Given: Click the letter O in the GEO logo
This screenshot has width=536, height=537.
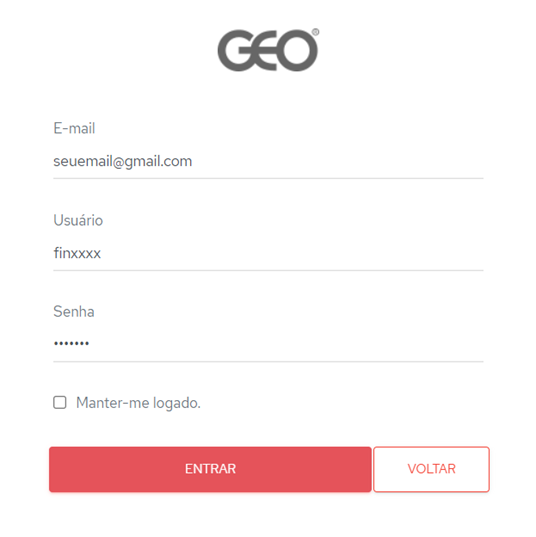Looking at the screenshot, I should point(296,50).
